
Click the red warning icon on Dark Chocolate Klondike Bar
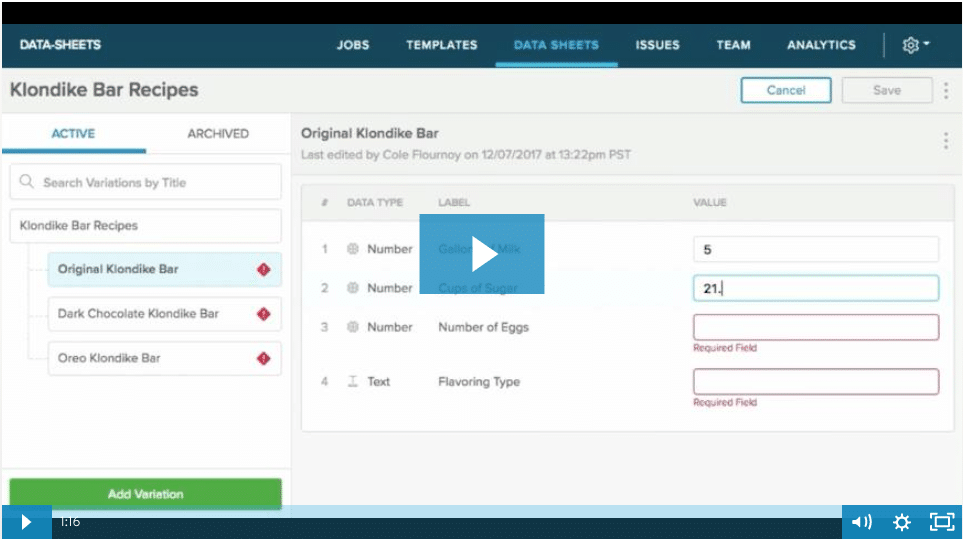263,314
